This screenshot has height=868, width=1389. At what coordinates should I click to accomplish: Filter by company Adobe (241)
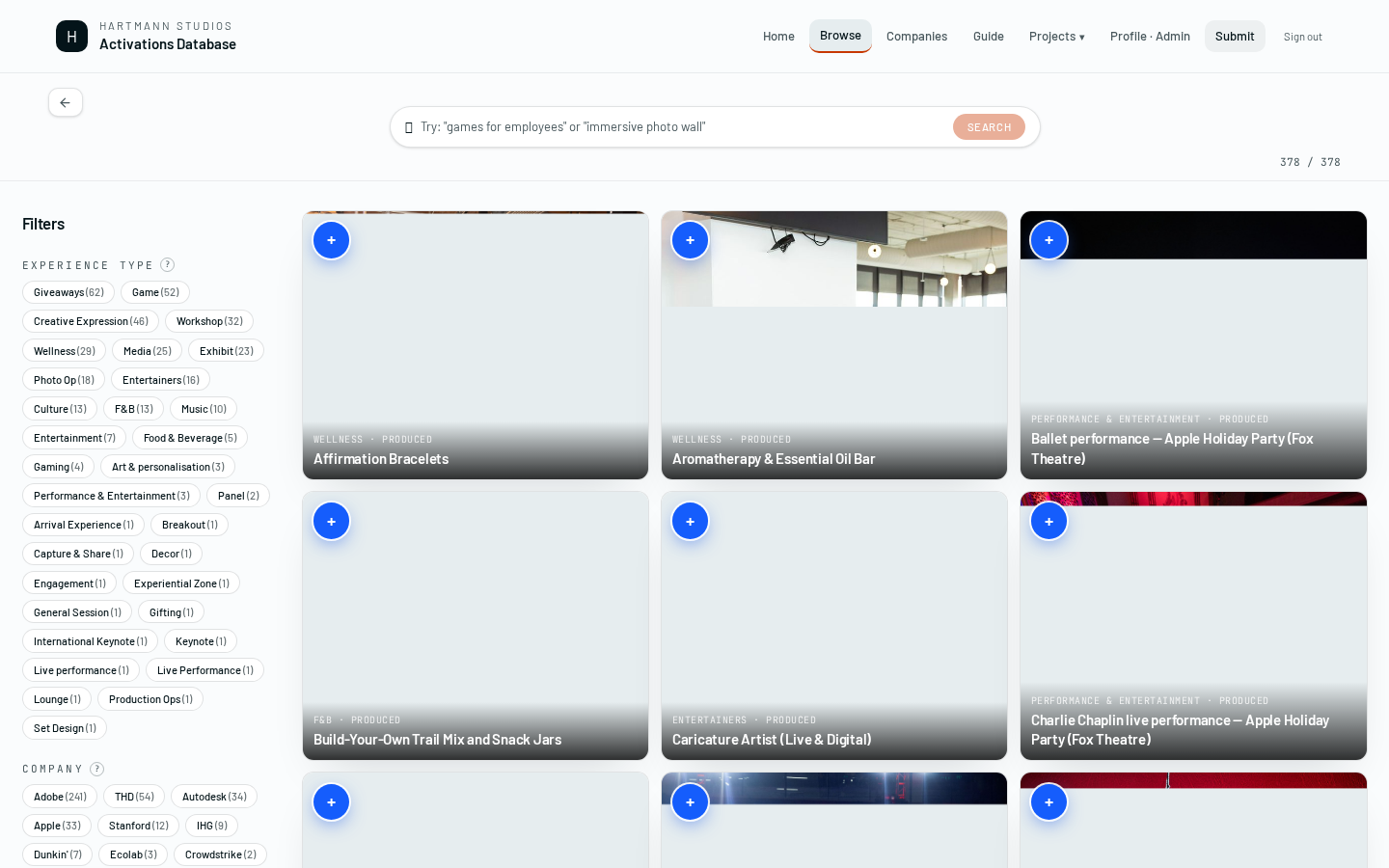60,797
